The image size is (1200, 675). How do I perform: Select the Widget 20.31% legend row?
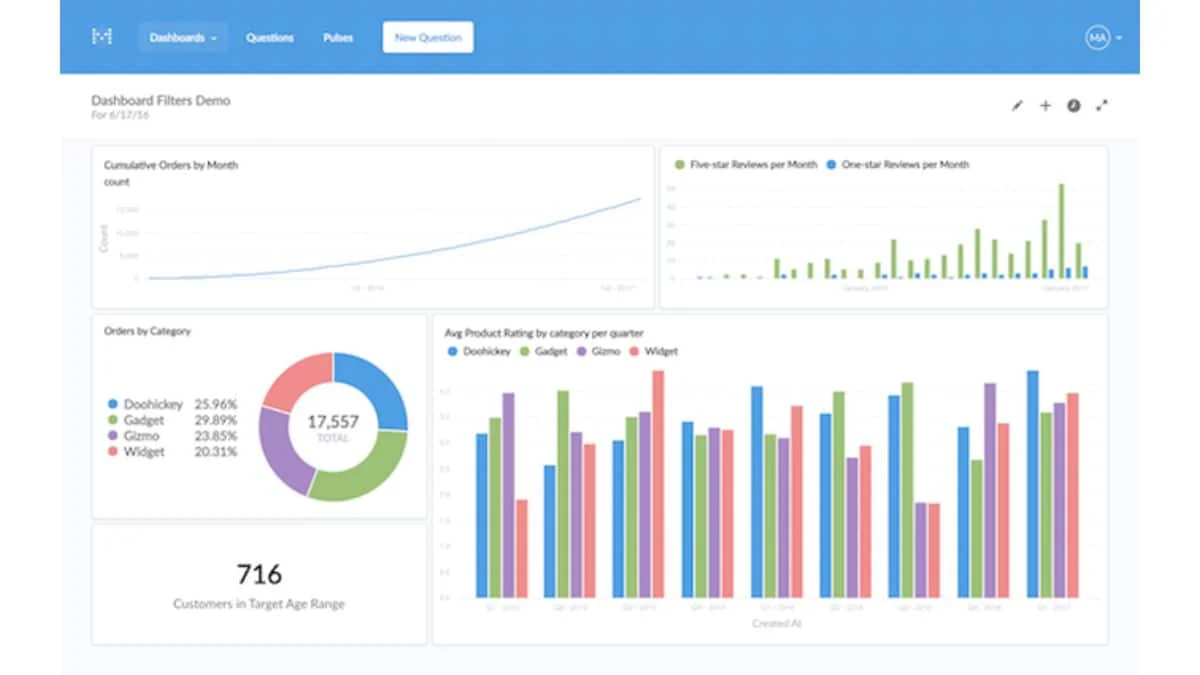tap(172, 452)
